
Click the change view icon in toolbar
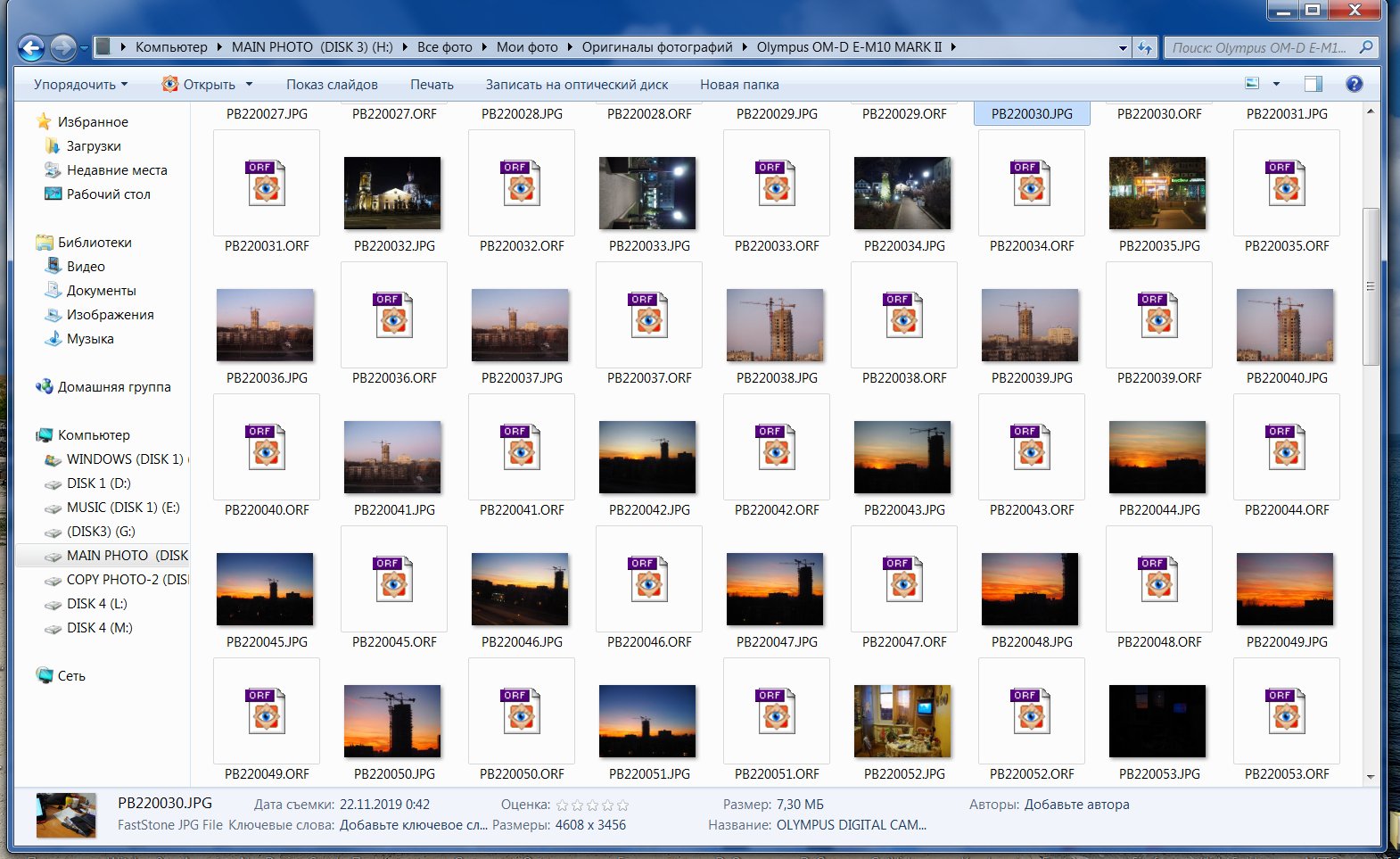pos(1253,84)
